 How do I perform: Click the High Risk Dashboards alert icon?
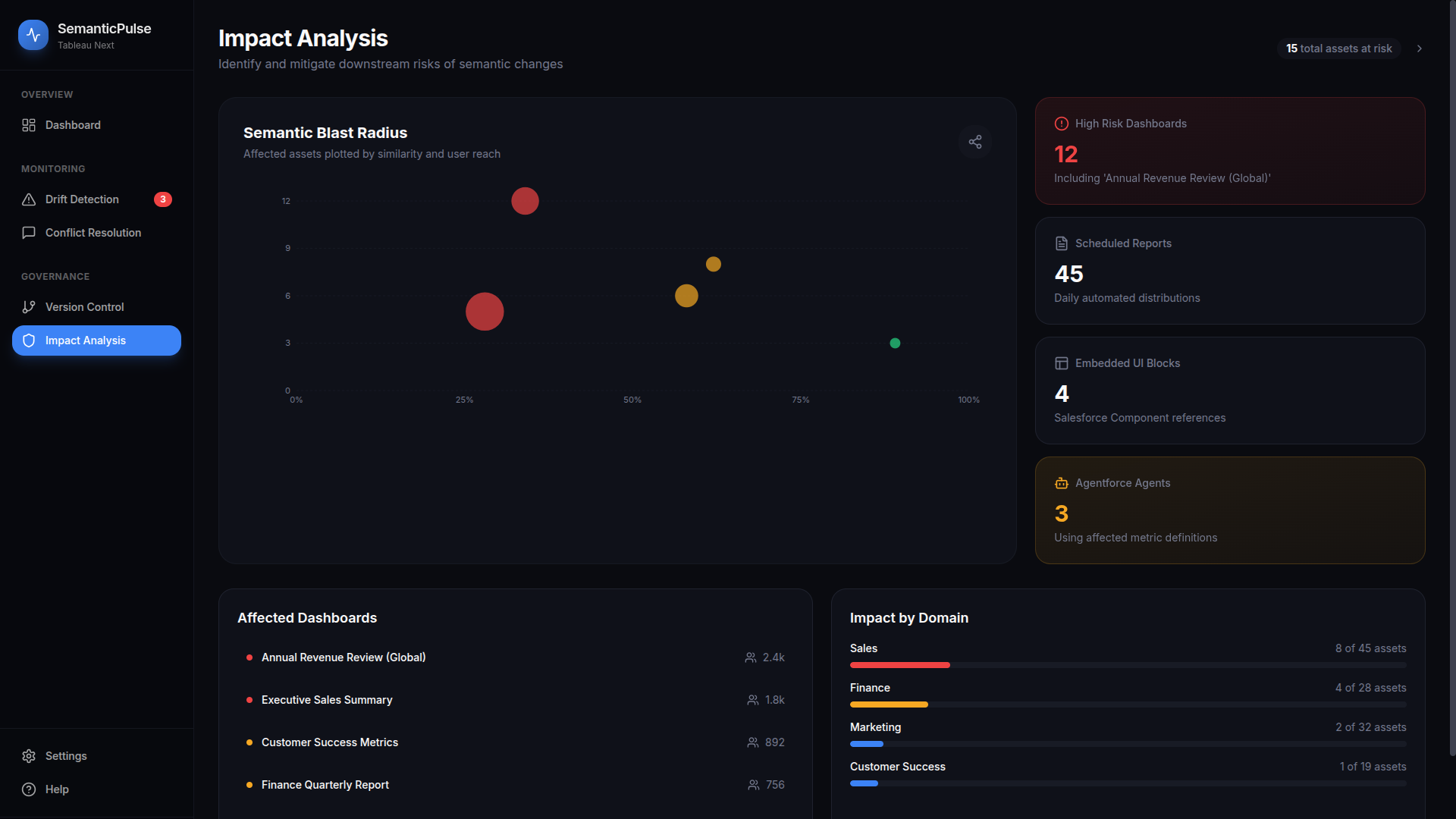coord(1062,124)
